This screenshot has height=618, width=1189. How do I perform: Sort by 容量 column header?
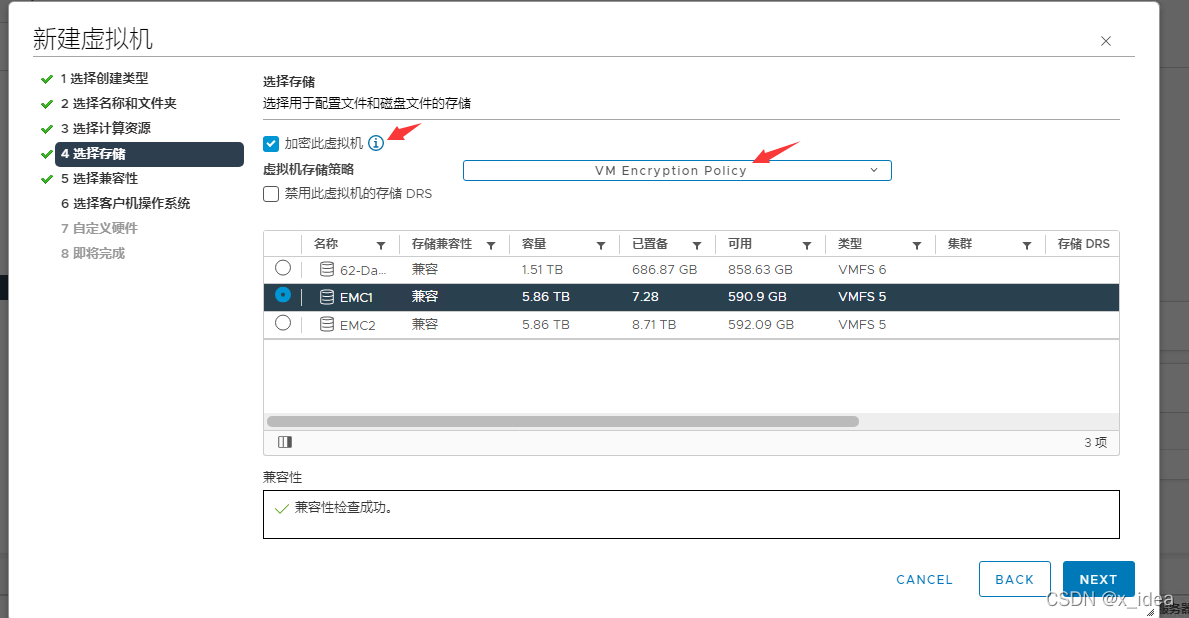tap(534, 244)
